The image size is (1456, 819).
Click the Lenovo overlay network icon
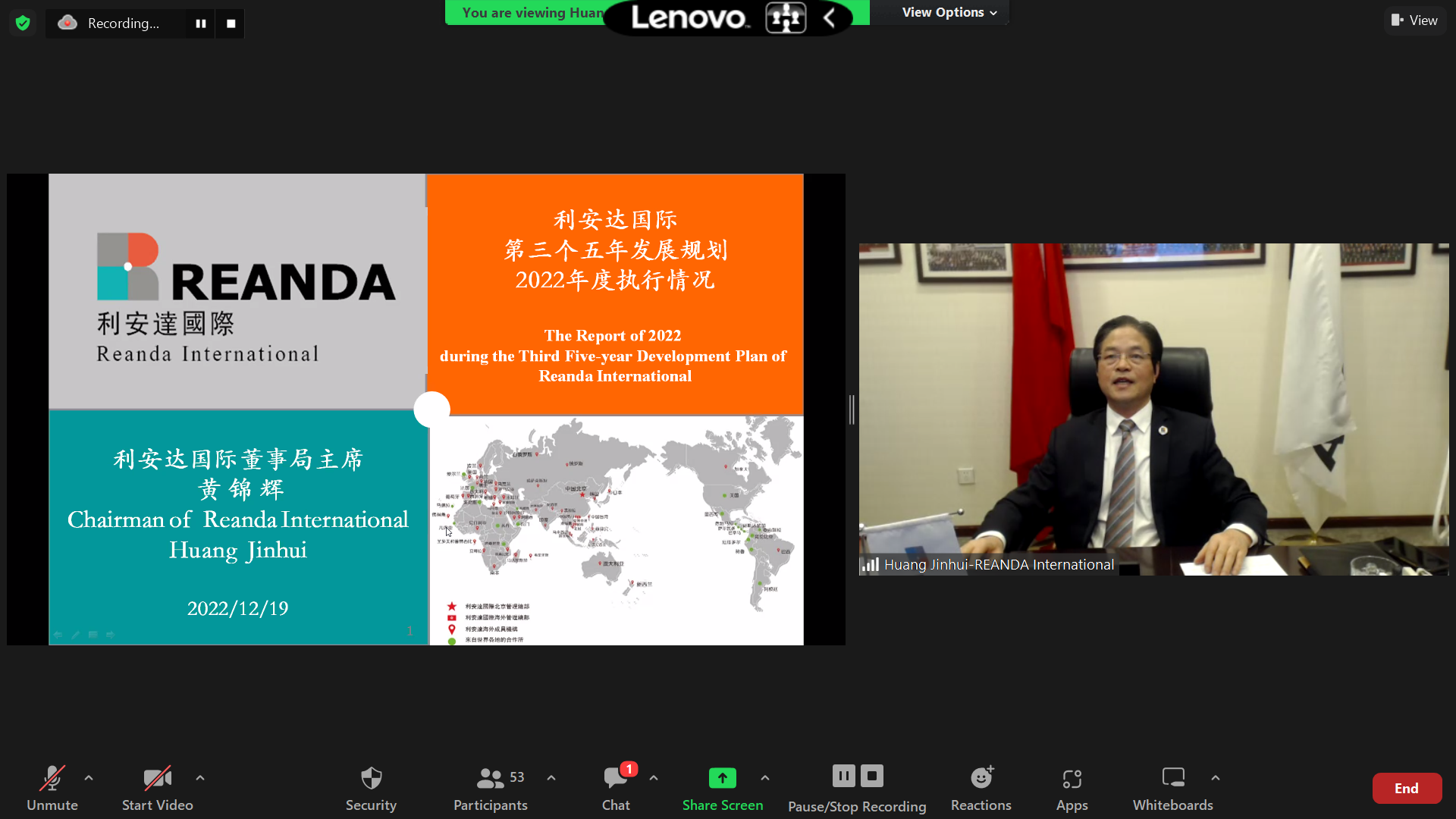pos(785,17)
